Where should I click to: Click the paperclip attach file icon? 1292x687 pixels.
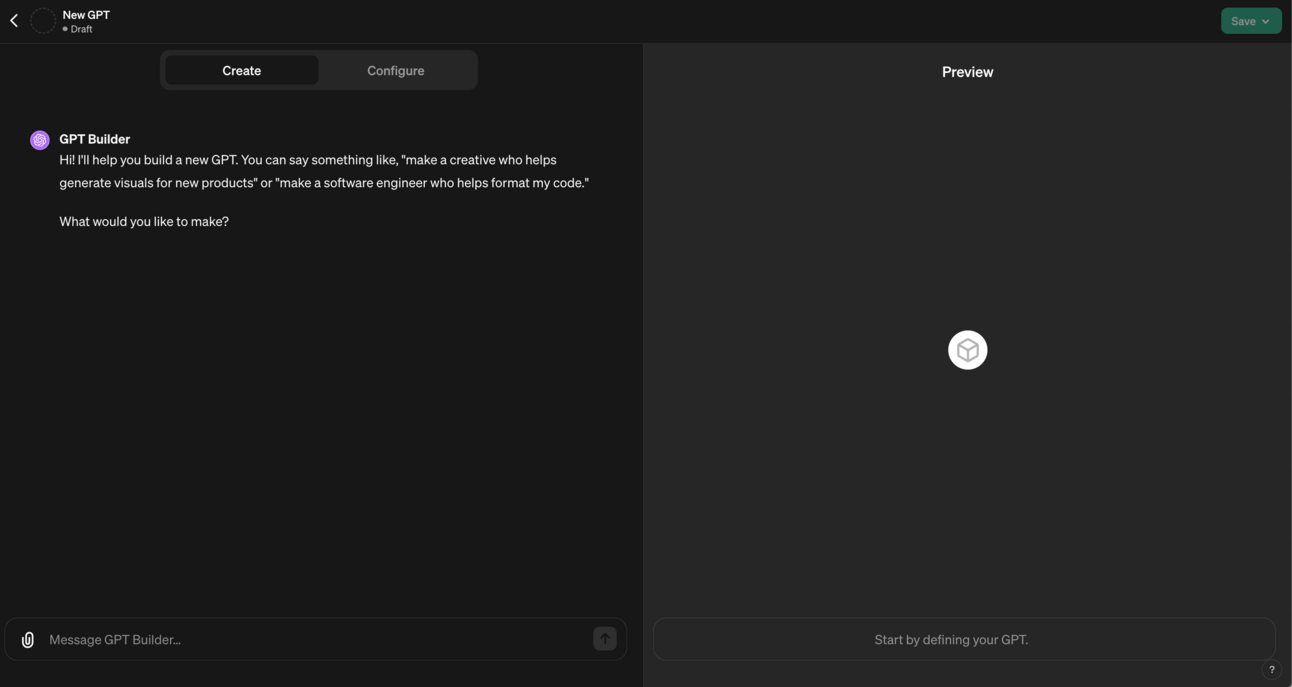[x=28, y=640]
